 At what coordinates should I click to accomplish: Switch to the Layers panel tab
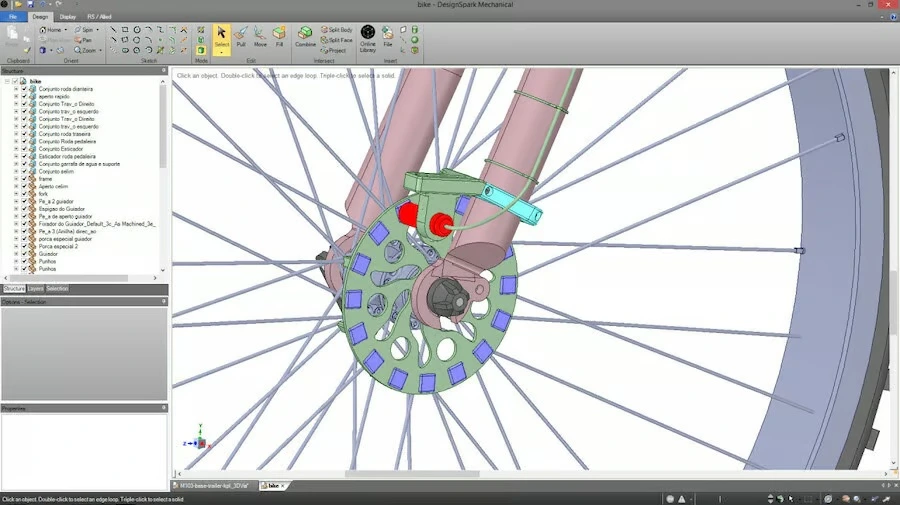pos(36,289)
